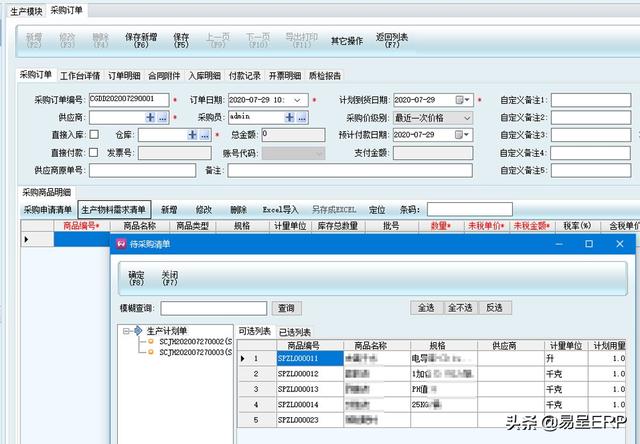
Task: Click the plus icon beside 供应商 field
Action: point(150,117)
